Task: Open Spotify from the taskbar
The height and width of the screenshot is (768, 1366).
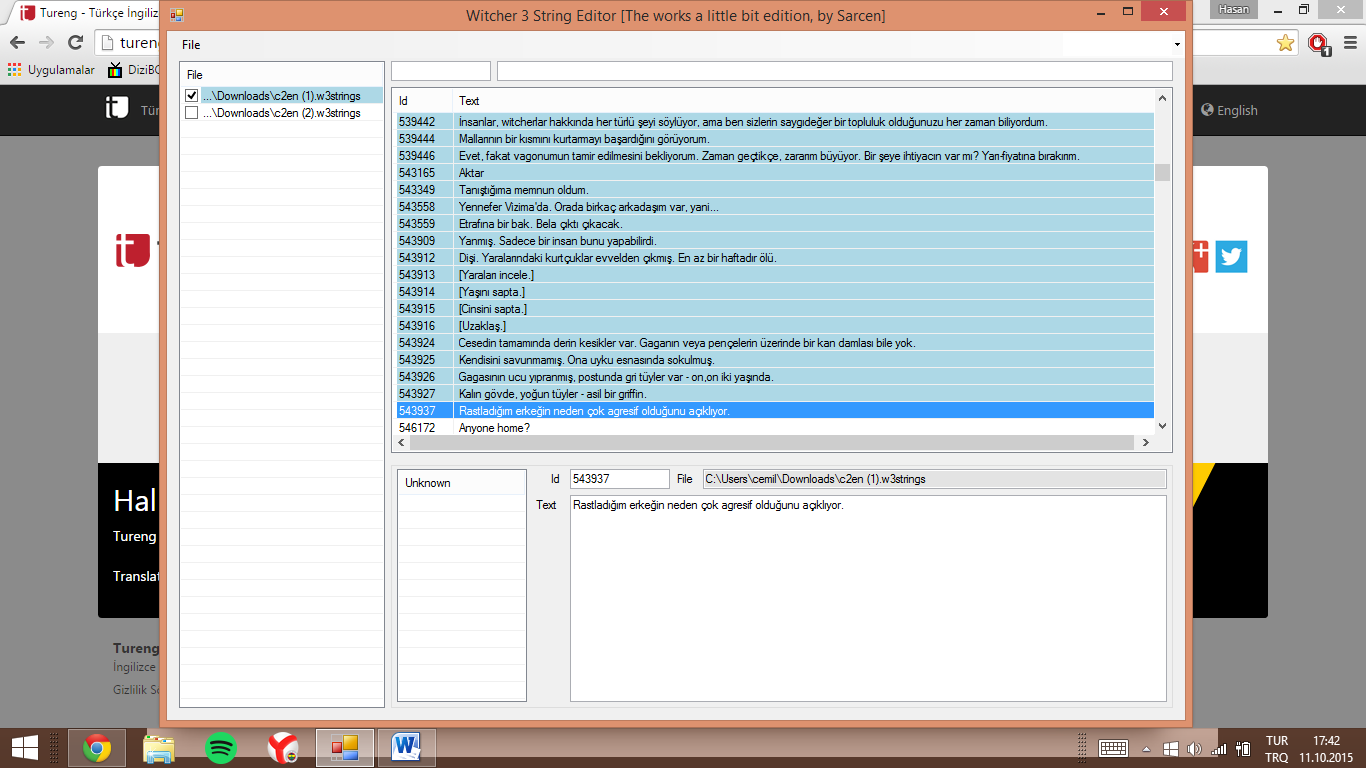Action: (221, 748)
